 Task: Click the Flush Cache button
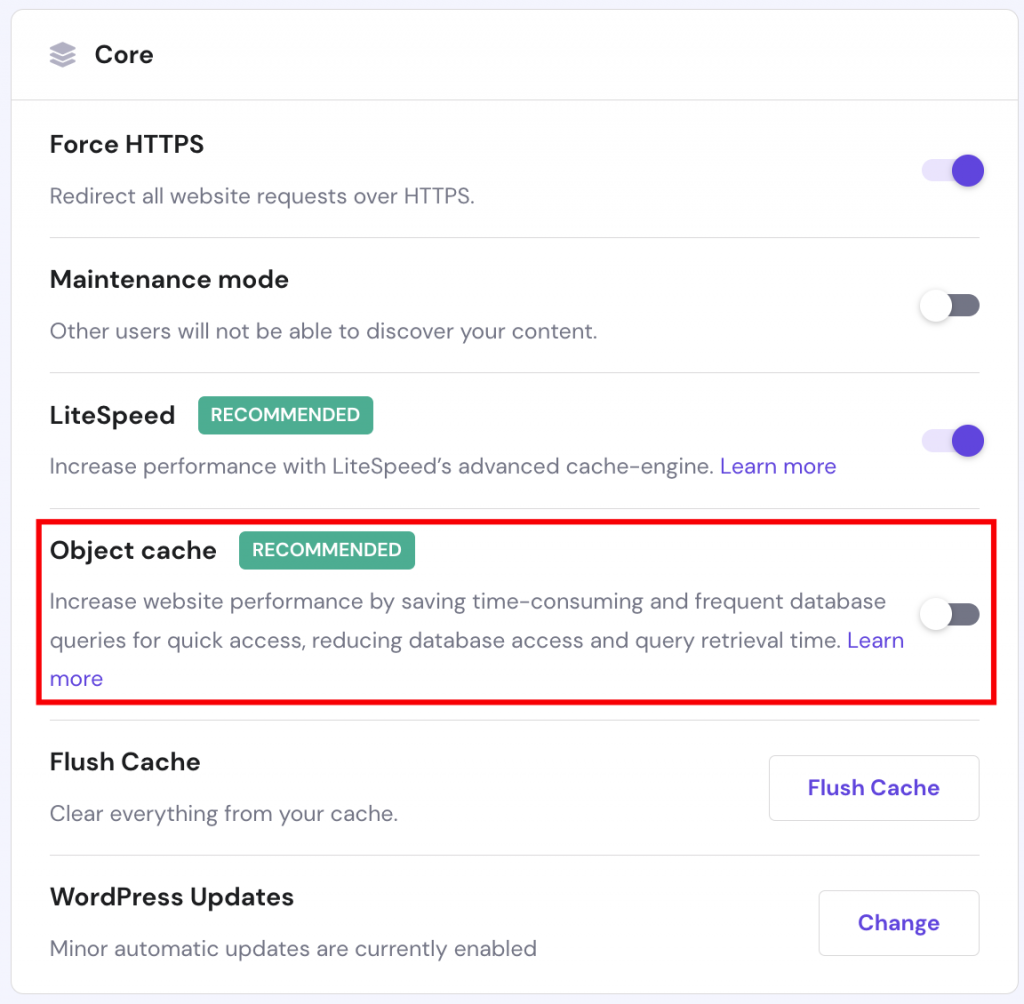[873, 788]
